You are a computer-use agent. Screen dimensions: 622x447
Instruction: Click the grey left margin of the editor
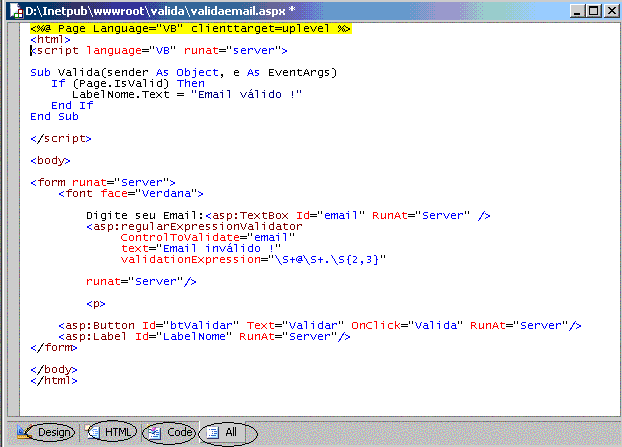(13, 218)
